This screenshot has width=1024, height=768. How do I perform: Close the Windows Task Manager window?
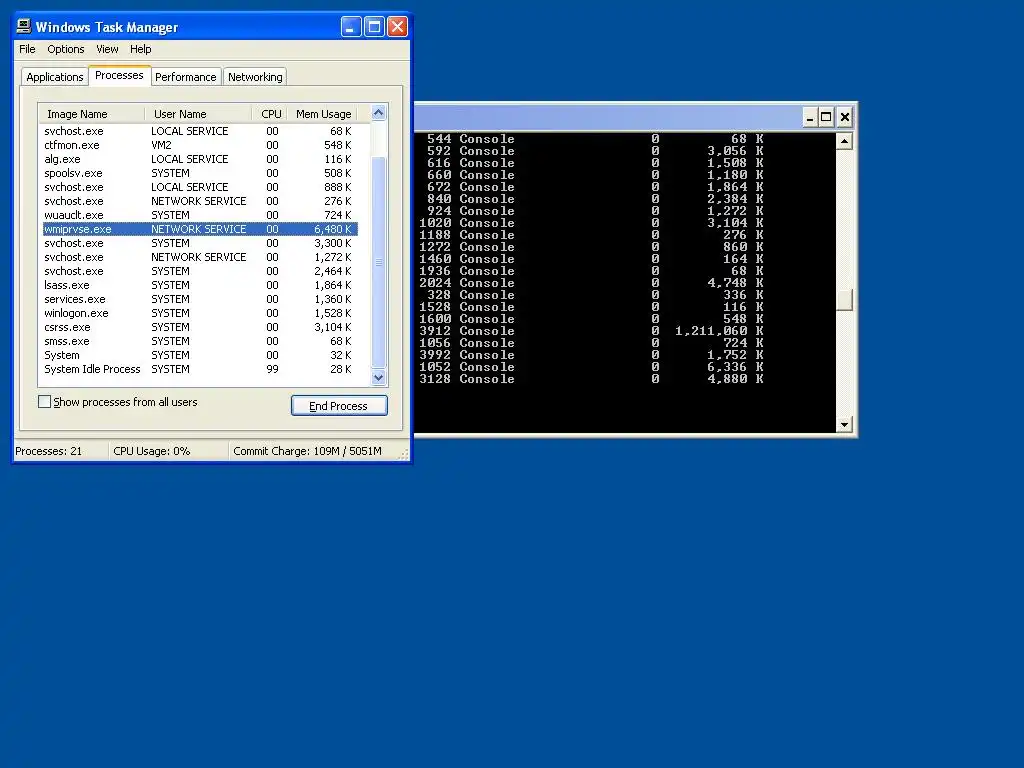[x=397, y=27]
